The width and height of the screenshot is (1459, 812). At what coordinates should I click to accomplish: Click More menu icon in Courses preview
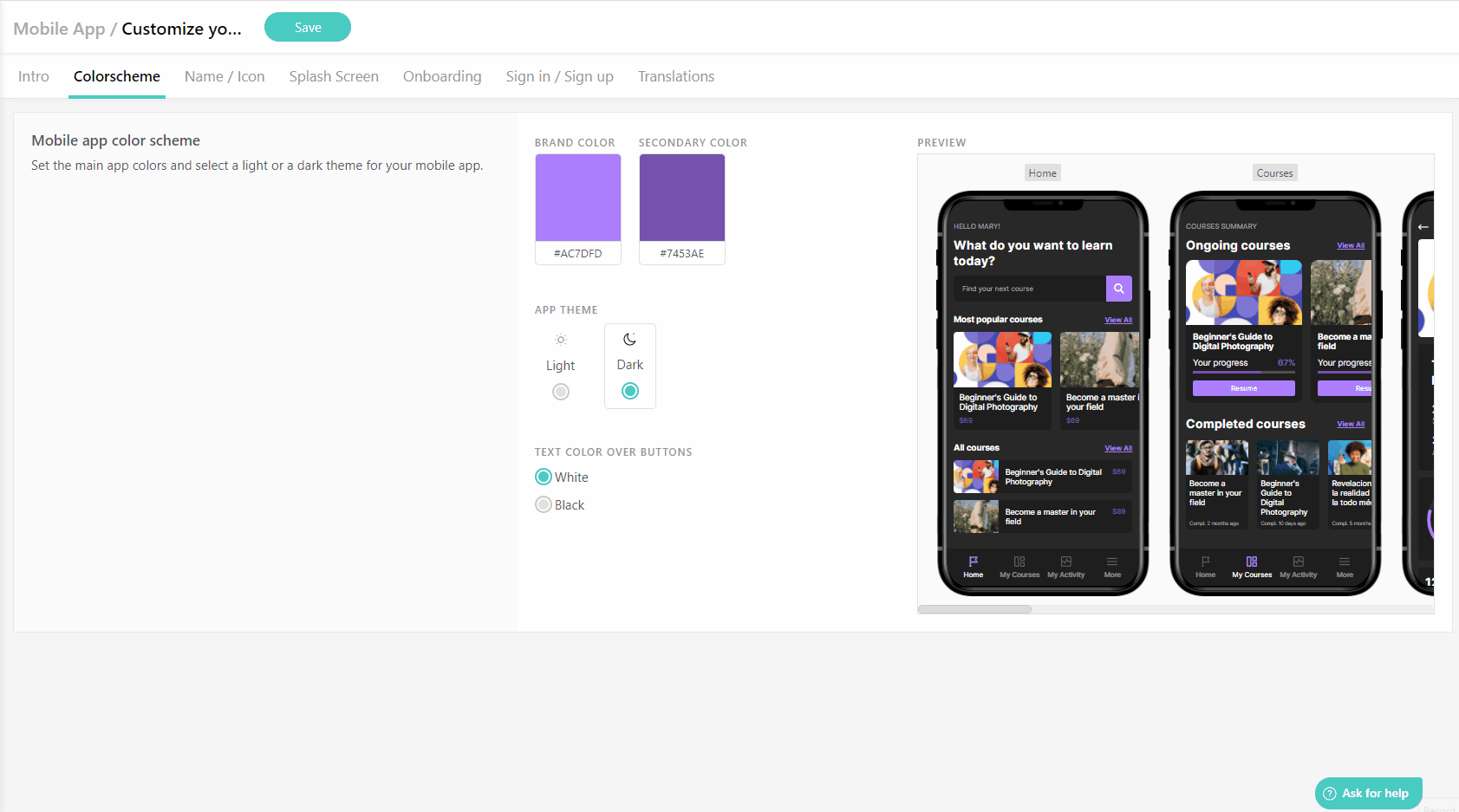click(1345, 562)
